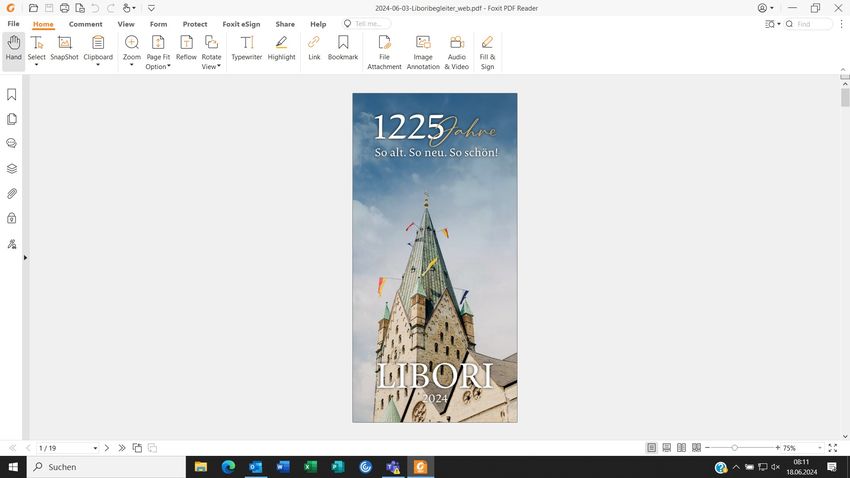Expand the Select tool dropdown arrow
Image resolution: width=850 pixels, height=478 pixels.
tap(36, 65)
